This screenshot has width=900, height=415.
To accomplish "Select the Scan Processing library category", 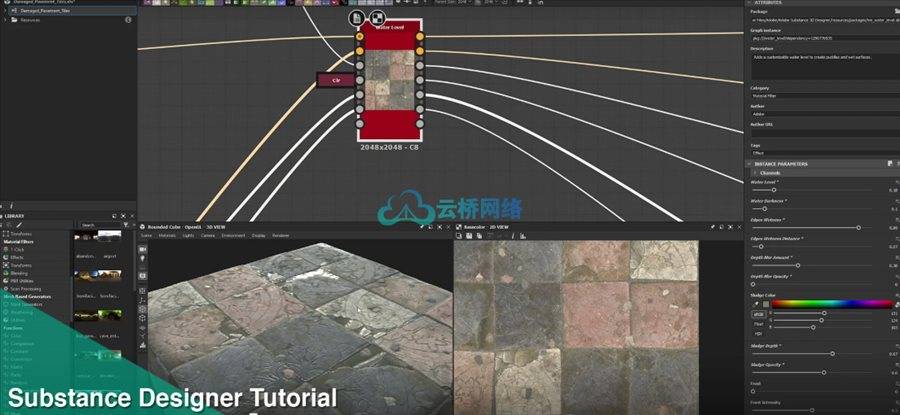I will [x=25, y=289].
